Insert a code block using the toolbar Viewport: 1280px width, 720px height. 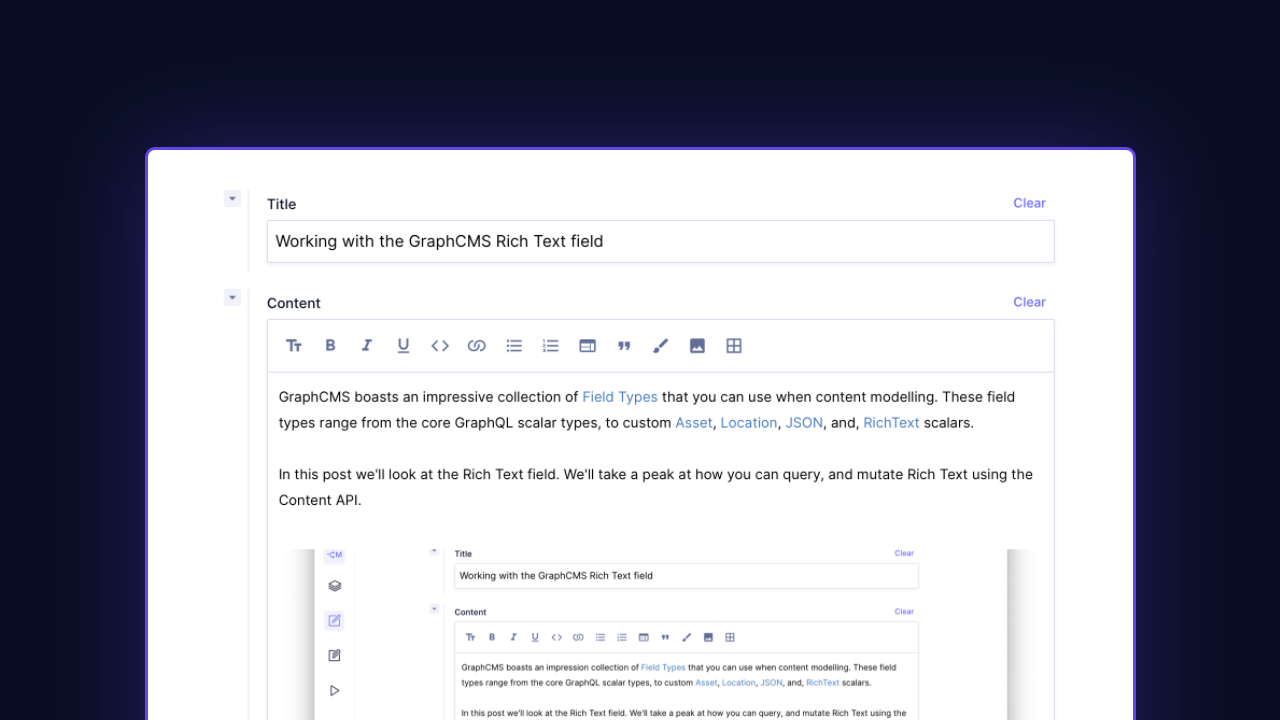[x=440, y=345]
